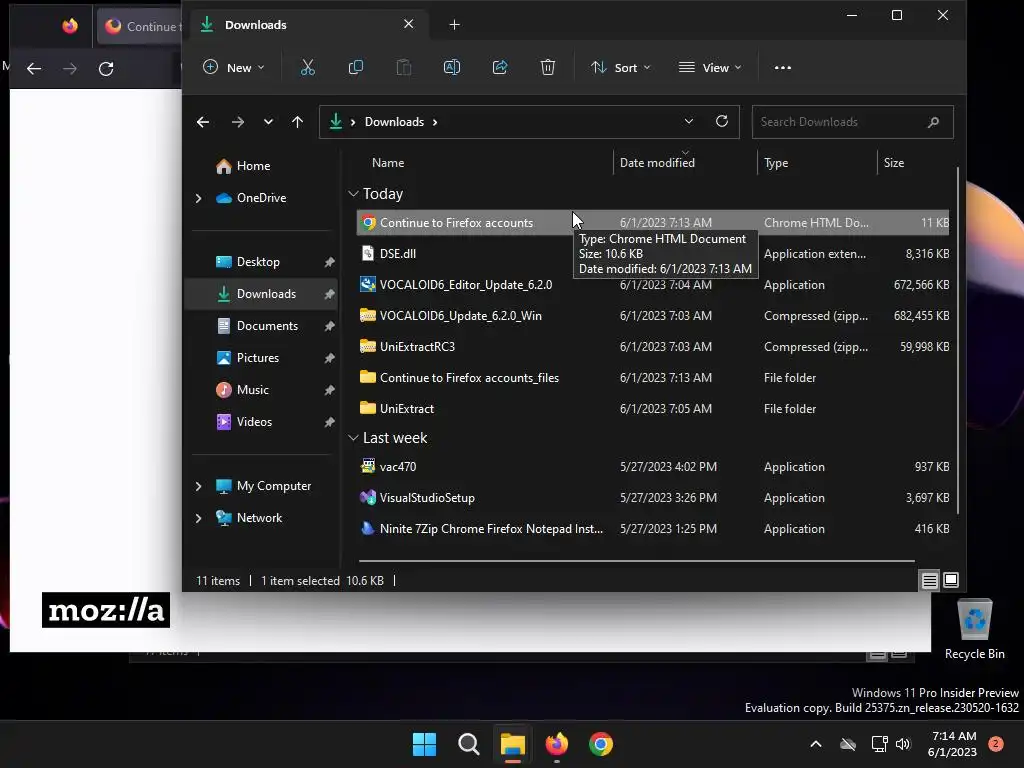Open the Recycle Bin desktop icon
The image size is (1024, 768).
[974, 630]
